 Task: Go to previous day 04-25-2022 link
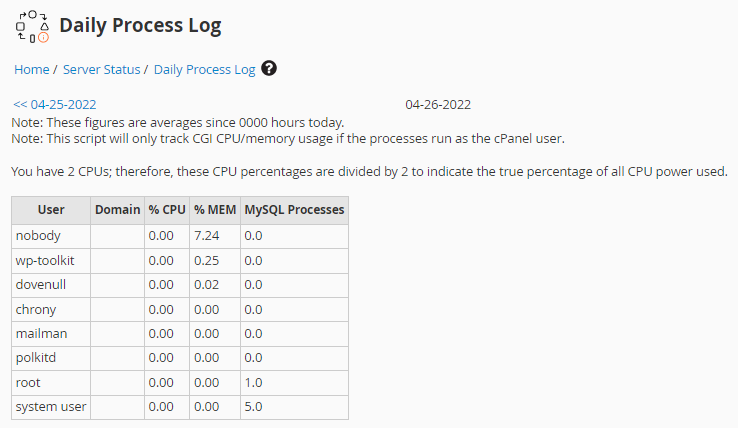point(55,104)
